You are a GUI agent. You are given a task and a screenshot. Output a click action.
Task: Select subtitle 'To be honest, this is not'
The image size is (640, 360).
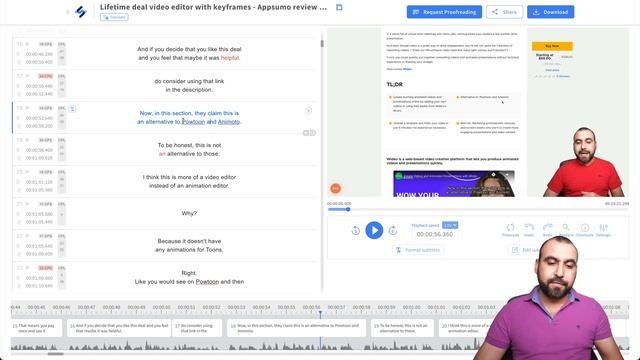pos(189,149)
